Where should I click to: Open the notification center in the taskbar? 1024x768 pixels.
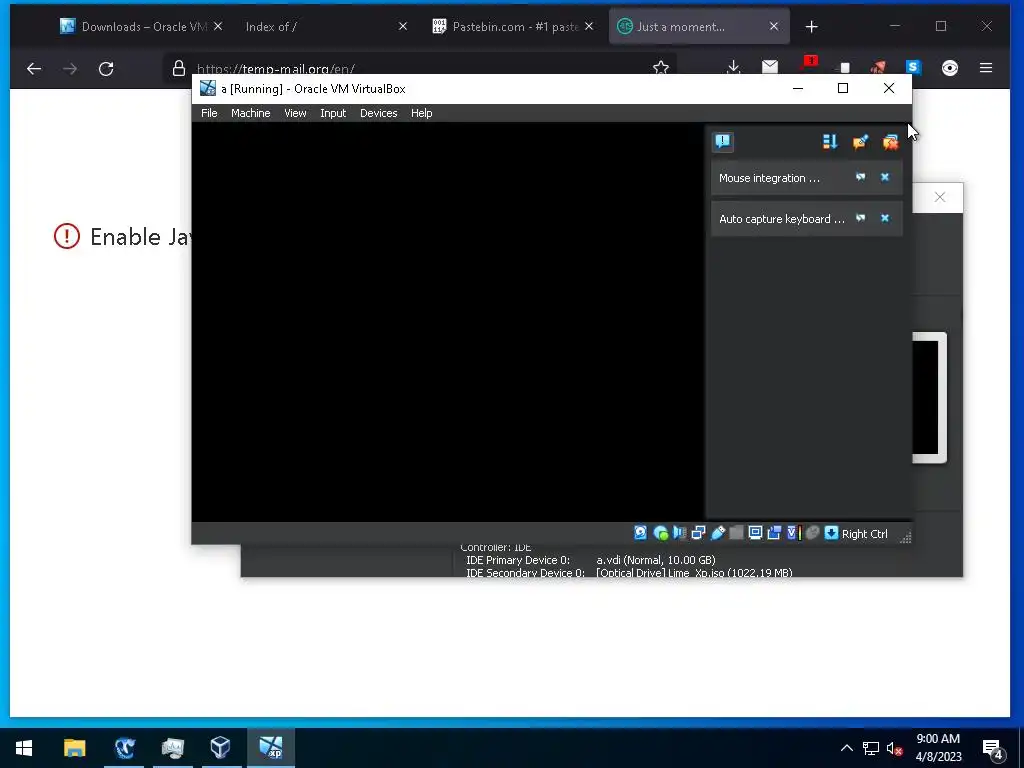993,749
